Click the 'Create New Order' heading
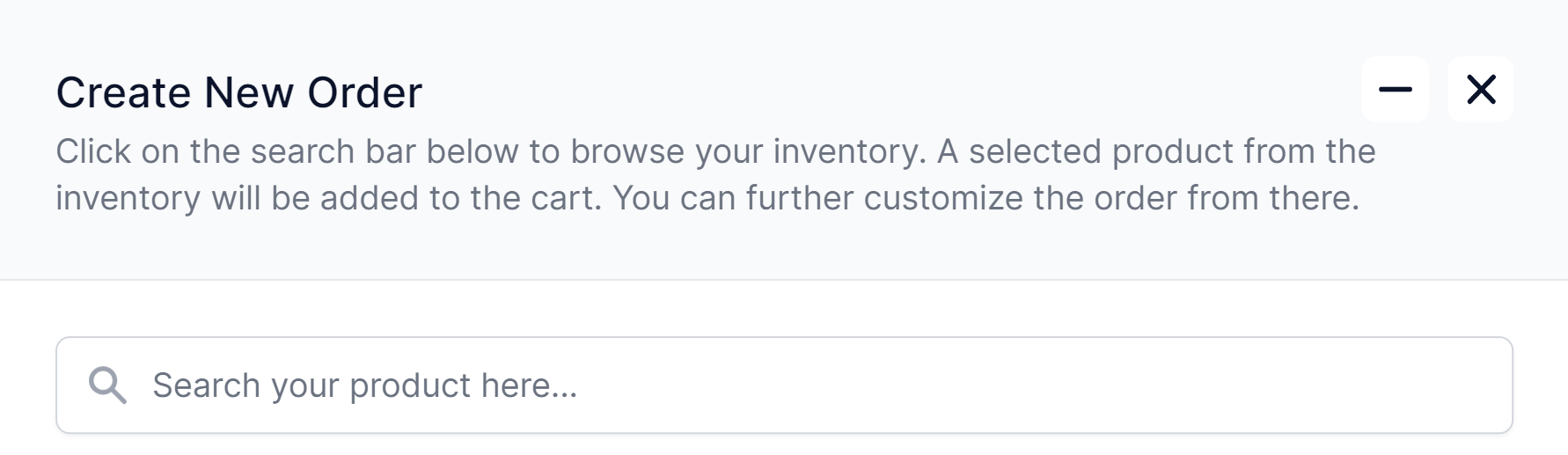1568x455 pixels. click(238, 92)
